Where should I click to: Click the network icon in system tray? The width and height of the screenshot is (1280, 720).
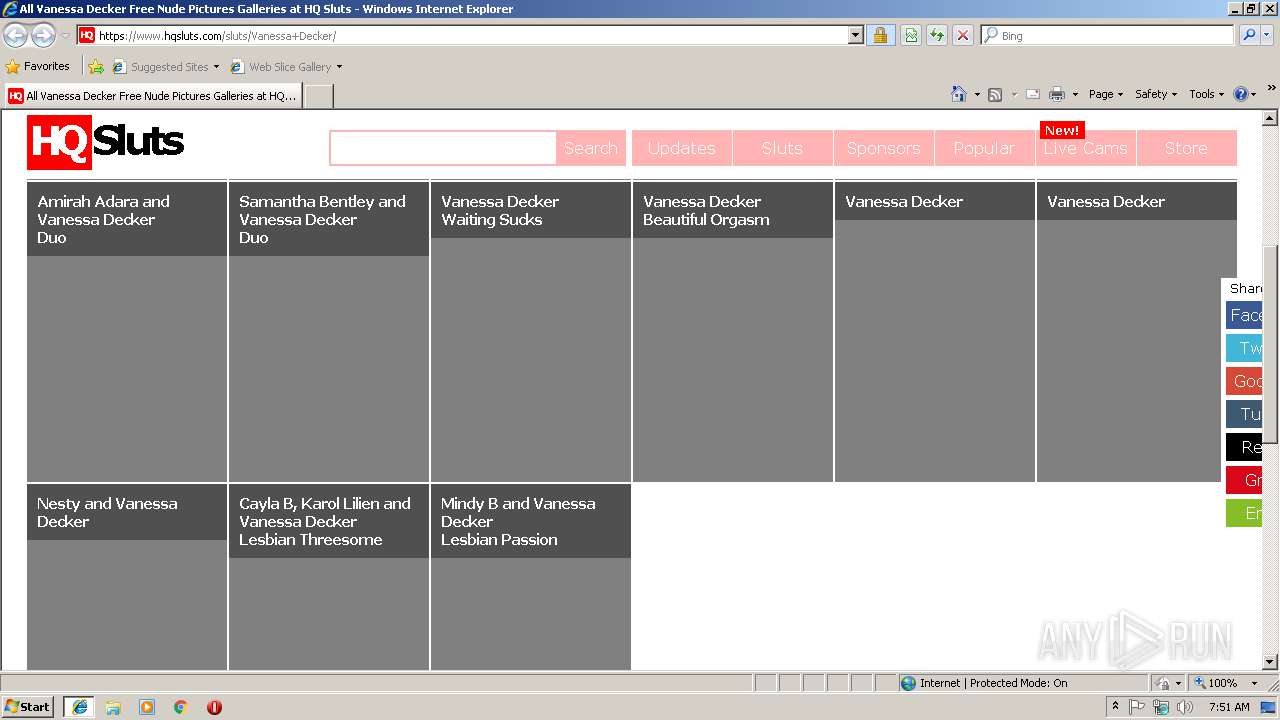point(1161,707)
